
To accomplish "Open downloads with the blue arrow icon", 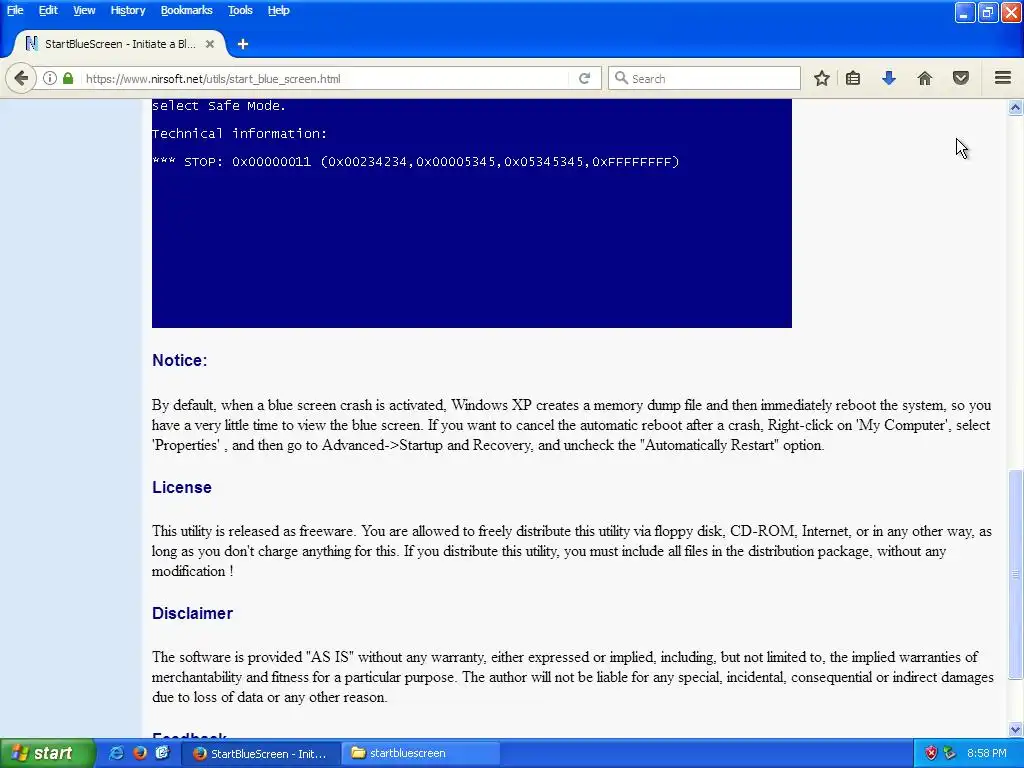I will pyautogui.click(x=889, y=78).
